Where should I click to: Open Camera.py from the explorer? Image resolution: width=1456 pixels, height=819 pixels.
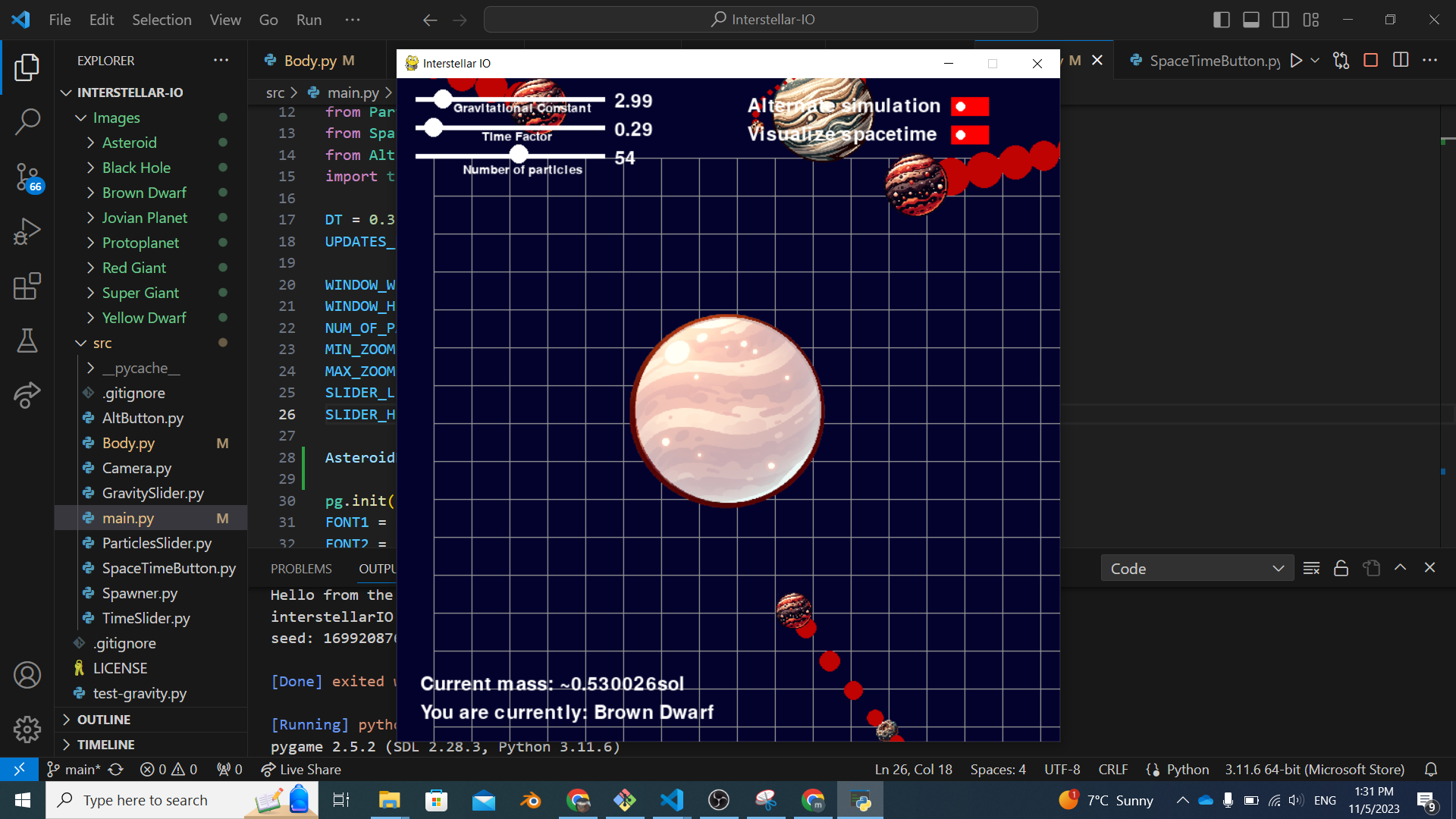(x=136, y=468)
